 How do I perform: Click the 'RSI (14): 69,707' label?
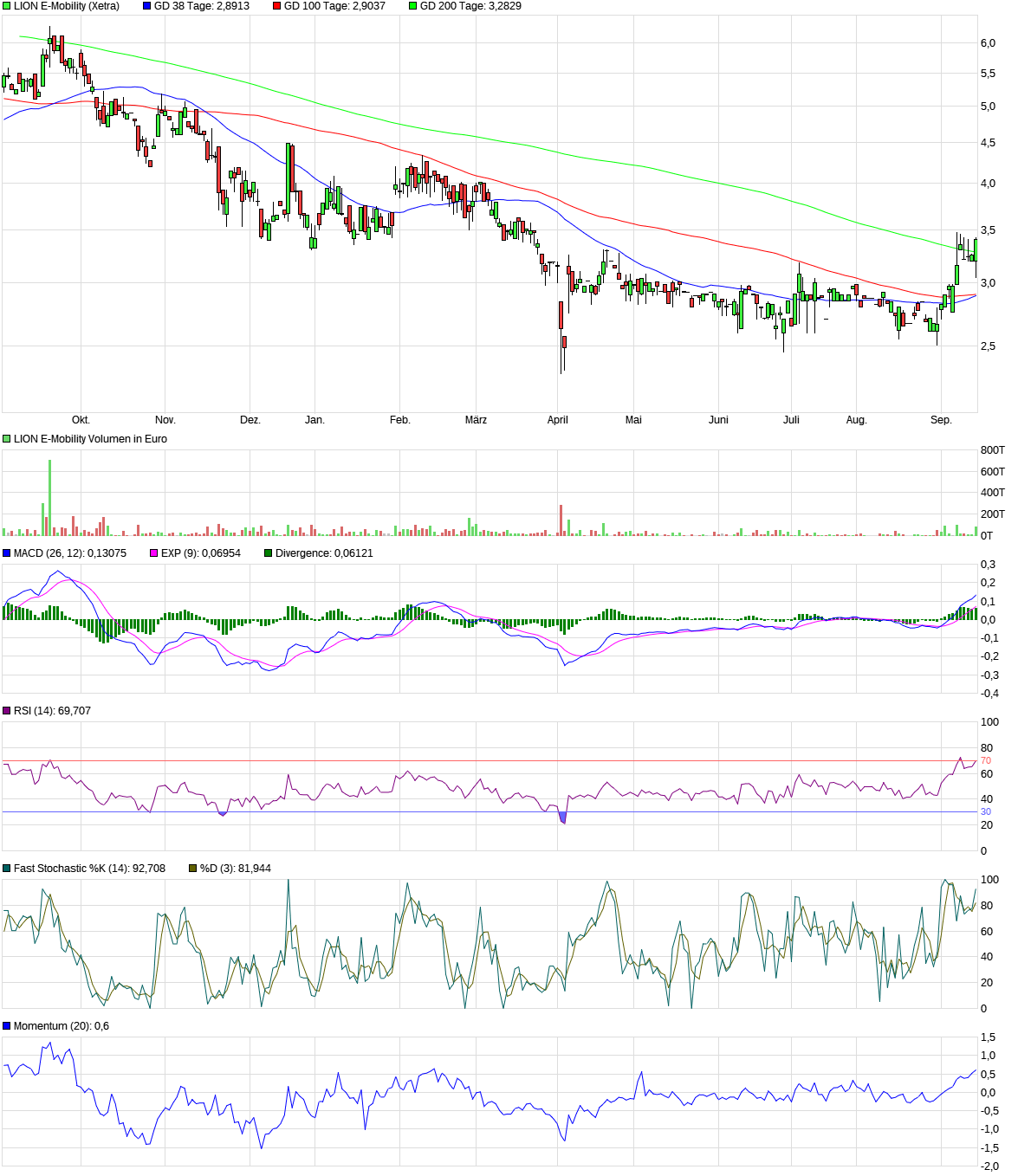(x=52, y=711)
